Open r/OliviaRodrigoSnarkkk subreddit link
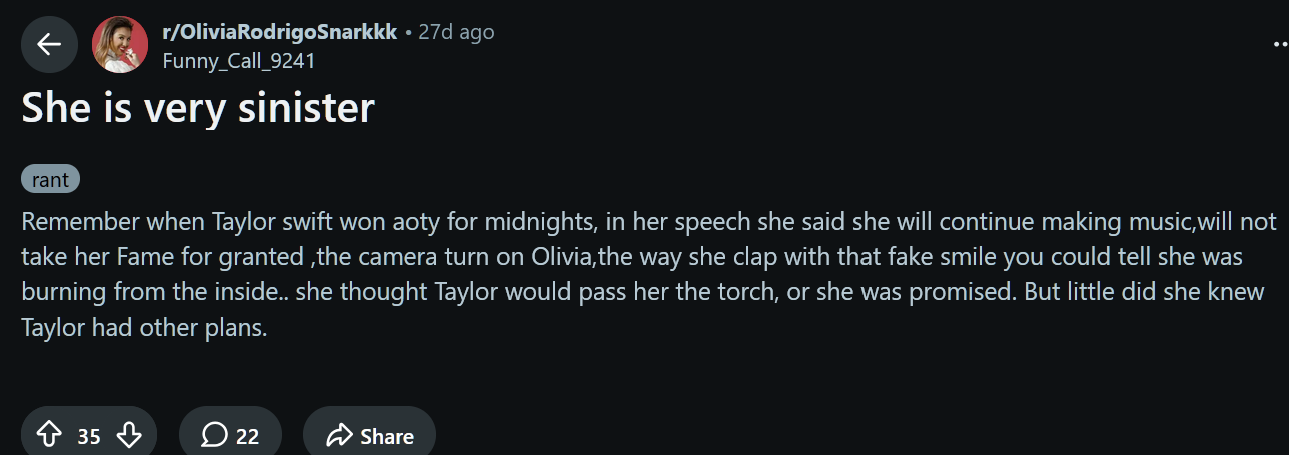1289x455 pixels. click(279, 32)
